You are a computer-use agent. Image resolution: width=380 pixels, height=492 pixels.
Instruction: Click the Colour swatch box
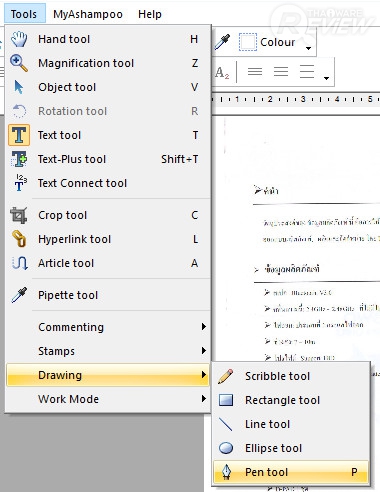(x=248, y=42)
